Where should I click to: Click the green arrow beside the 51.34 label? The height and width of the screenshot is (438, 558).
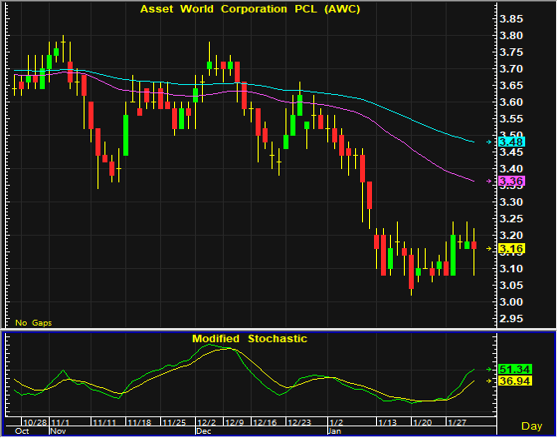pyautogui.click(x=489, y=369)
